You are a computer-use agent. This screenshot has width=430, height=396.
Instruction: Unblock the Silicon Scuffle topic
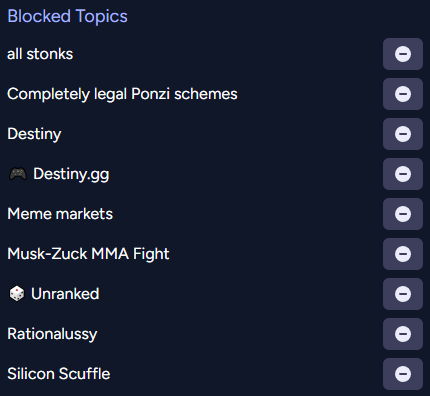[x=403, y=374]
